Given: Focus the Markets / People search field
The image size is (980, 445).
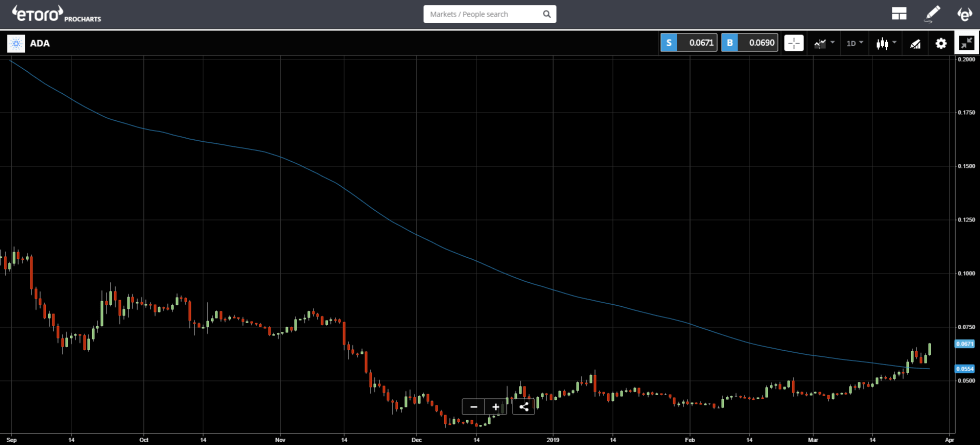Looking at the screenshot, I should click(x=482, y=15).
